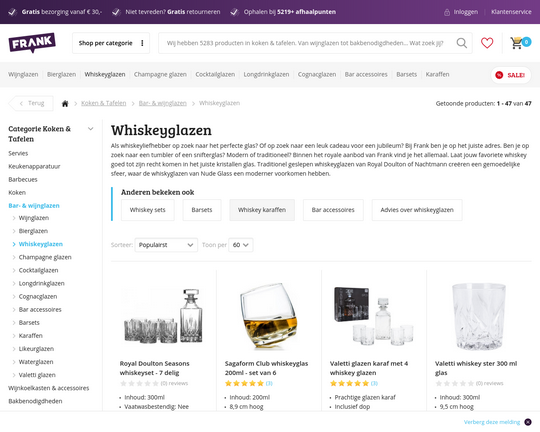Open Bakbenodigdheden sidebar category
540x432 pixels.
click(x=35, y=401)
